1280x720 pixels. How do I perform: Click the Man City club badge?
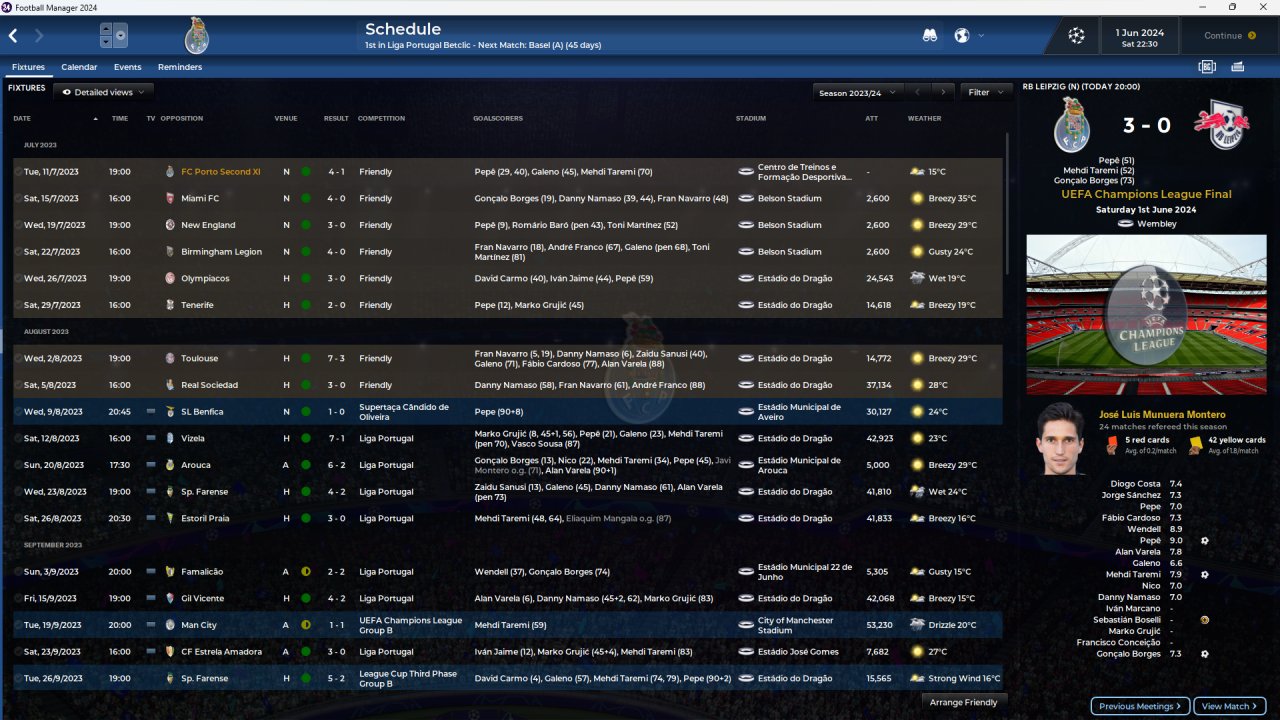point(170,625)
